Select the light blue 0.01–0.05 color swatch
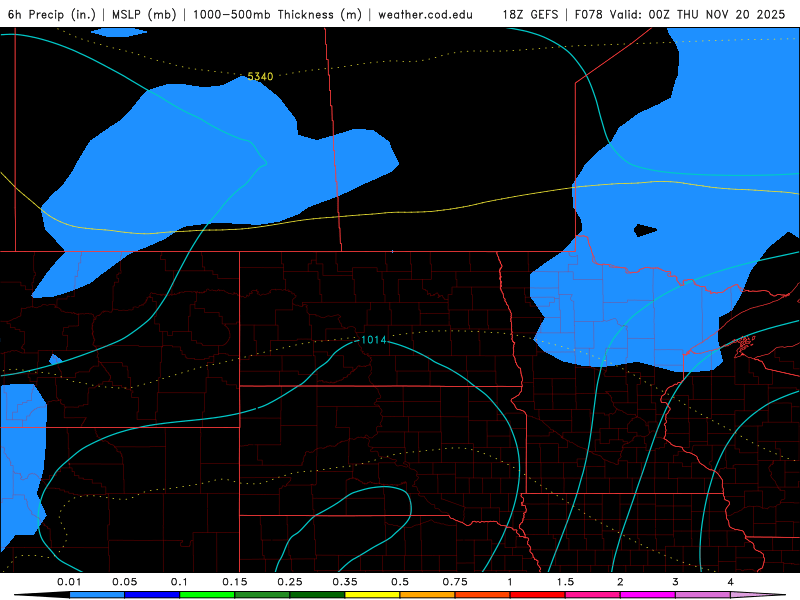Viewport: 800px width, 600px height. click(97, 595)
